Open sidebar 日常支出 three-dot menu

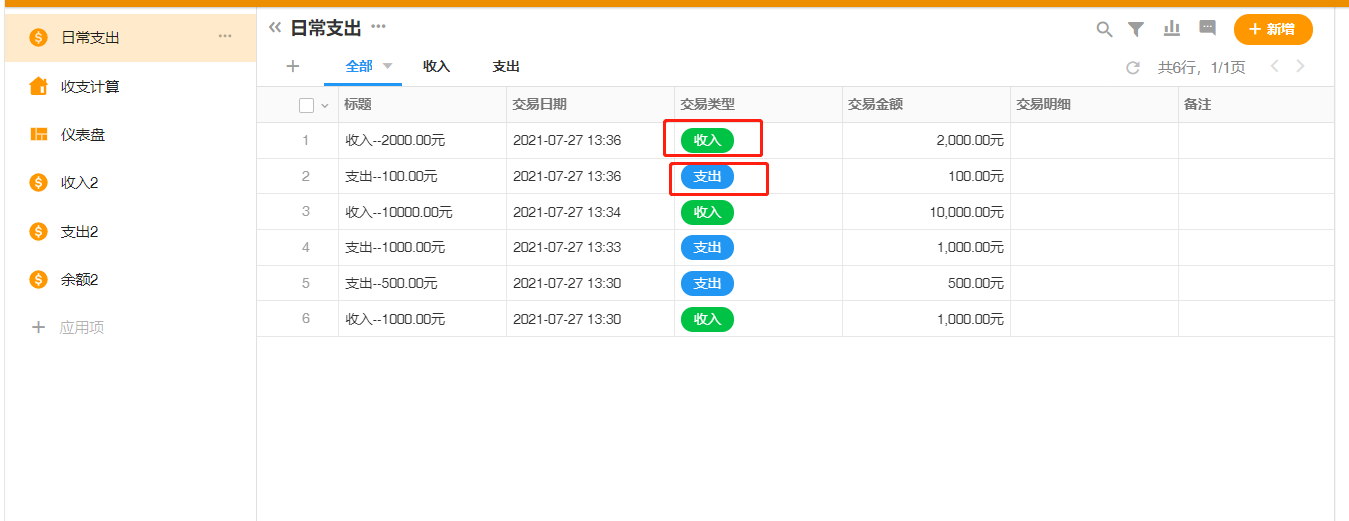click(x=225, y=36)
